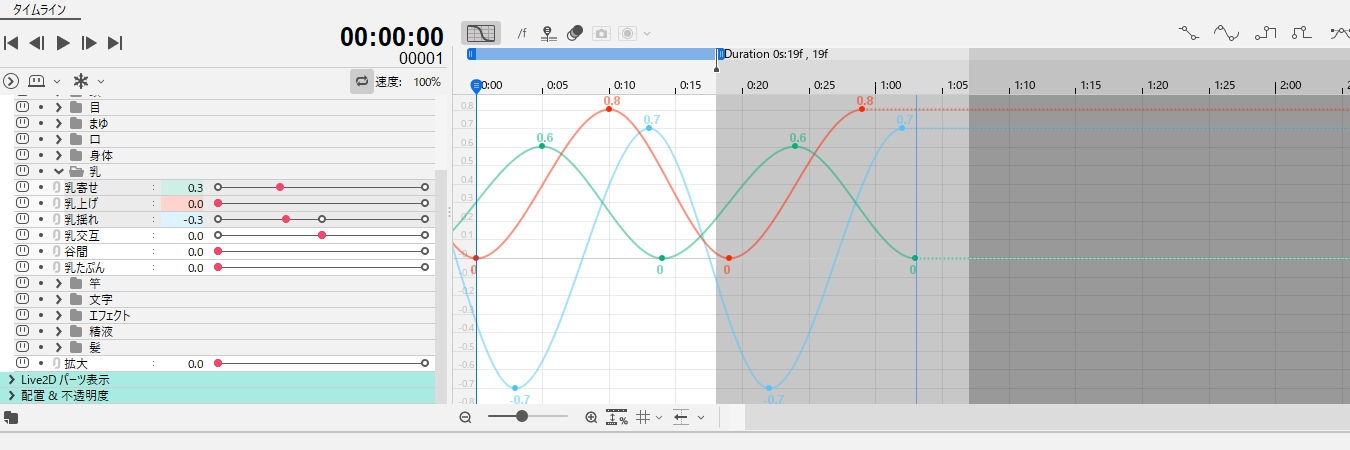Expand the Live2D パーツ表示 section
Image resolution: width=1350 pixels, height=450 pixels.
click(11, 380)
